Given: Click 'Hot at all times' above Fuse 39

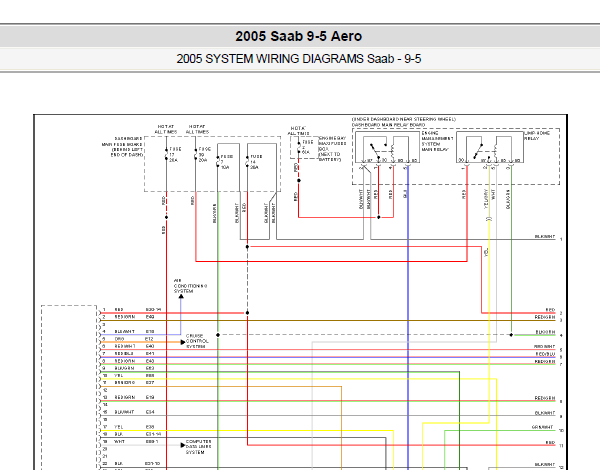Looking at the screenshot, I should 197,129.
